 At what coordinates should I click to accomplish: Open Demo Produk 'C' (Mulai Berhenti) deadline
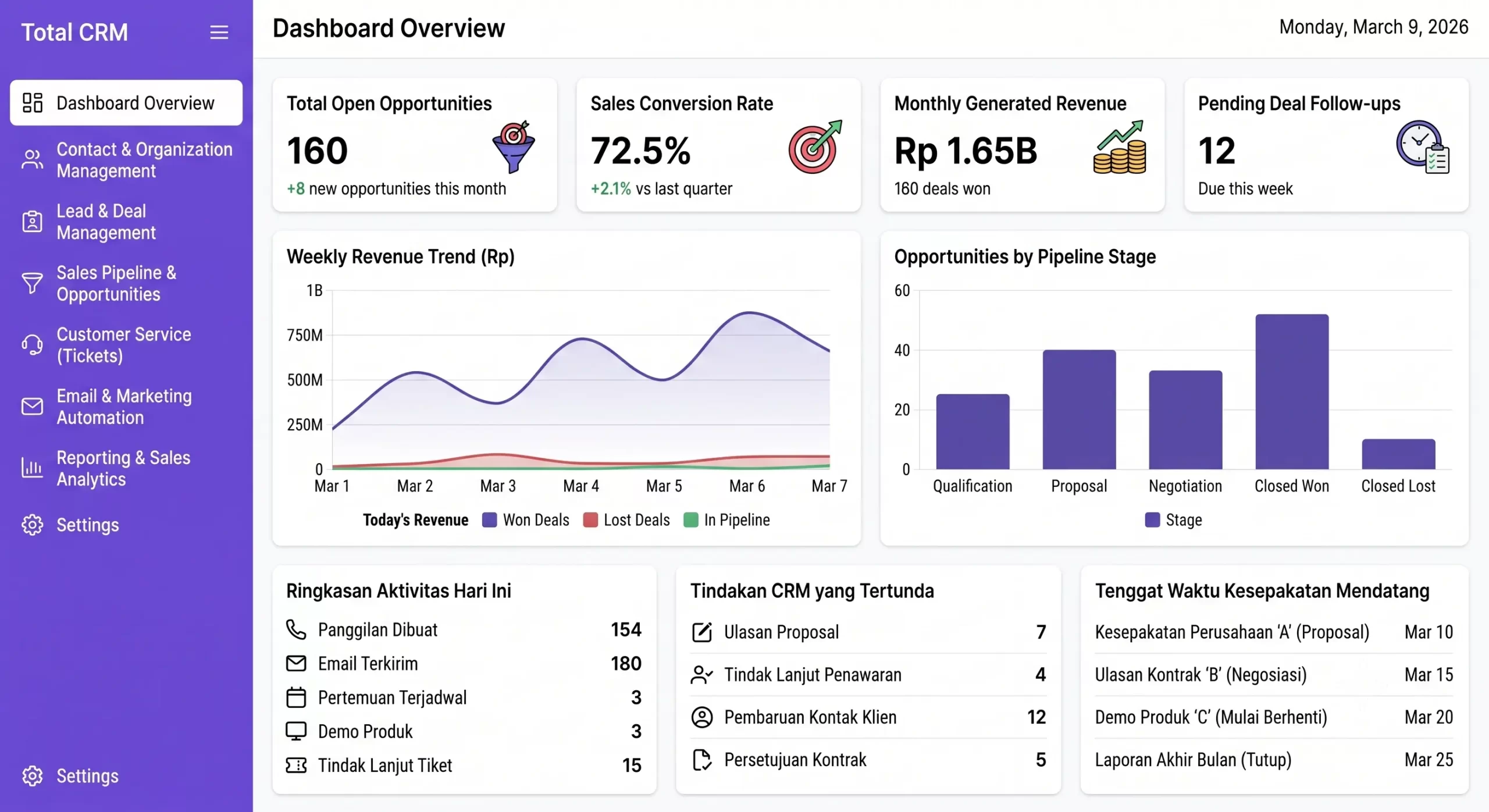tap(1274, 717)
